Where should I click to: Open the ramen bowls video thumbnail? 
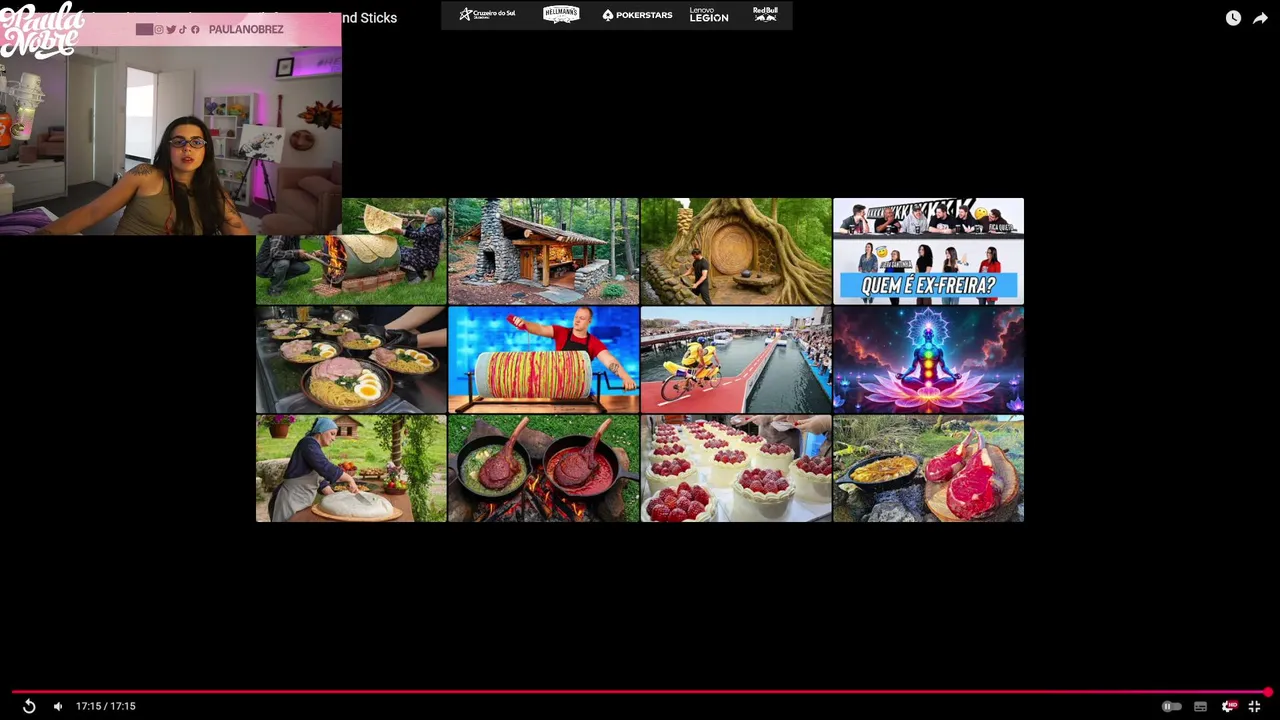[x=351, y=360]
